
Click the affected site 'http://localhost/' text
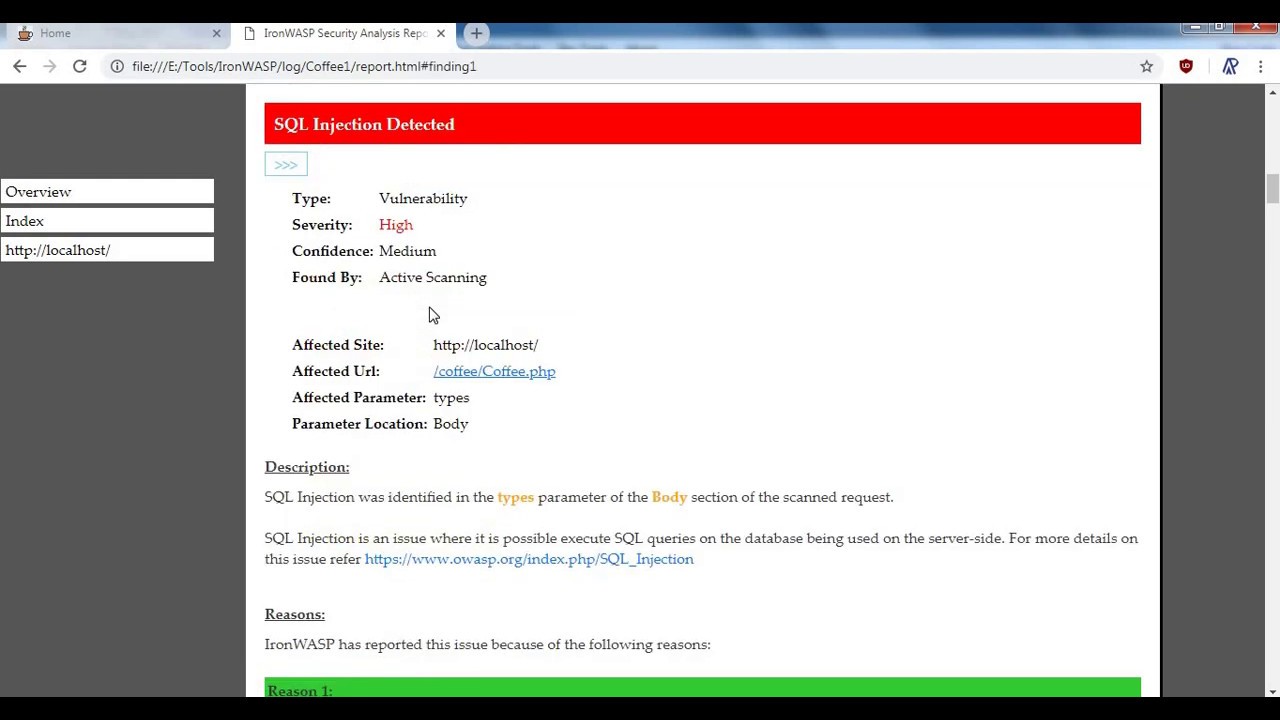click(x=485, y=345)
